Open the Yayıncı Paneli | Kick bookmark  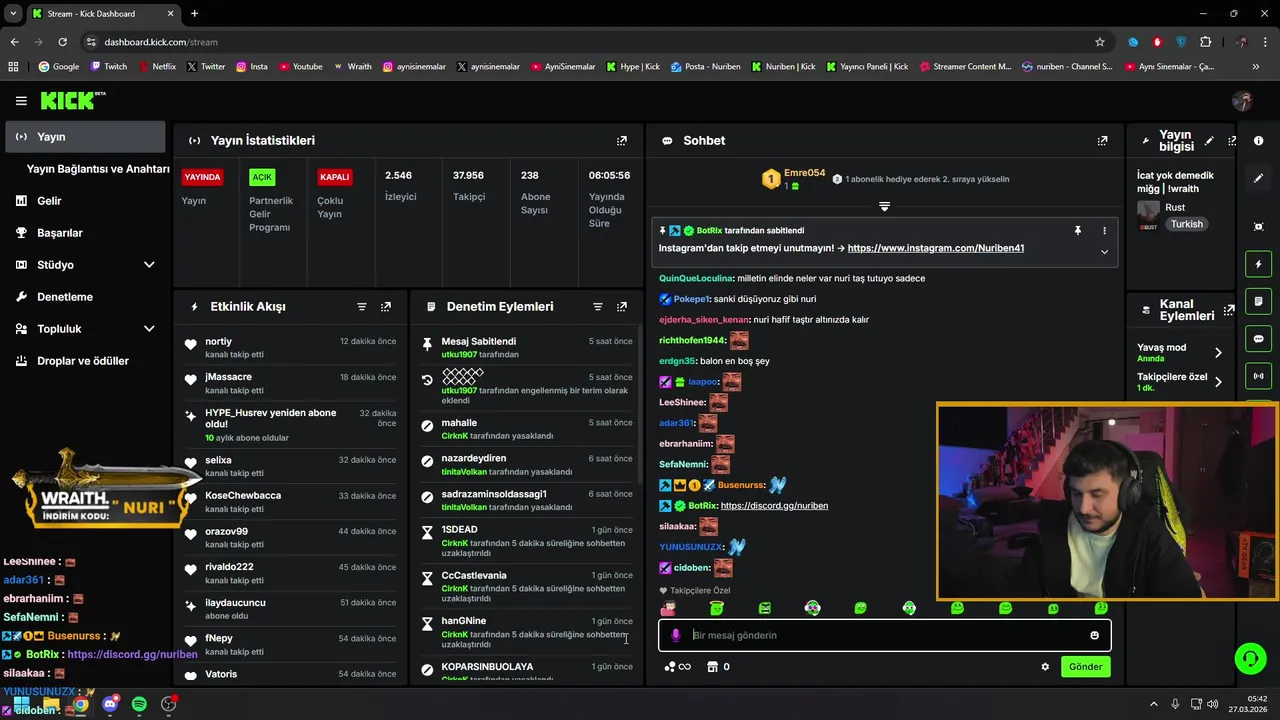[x=867, y=67]
